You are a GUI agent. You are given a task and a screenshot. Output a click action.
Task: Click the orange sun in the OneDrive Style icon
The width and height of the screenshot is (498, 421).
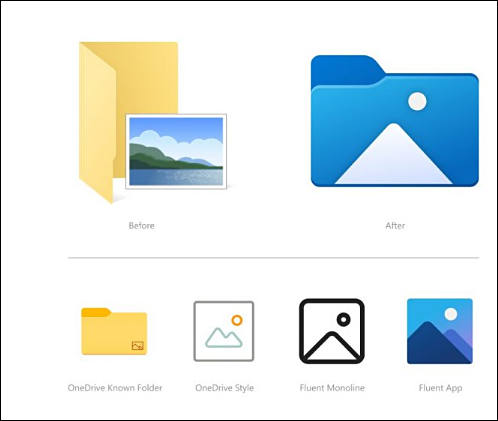(237, 320)
